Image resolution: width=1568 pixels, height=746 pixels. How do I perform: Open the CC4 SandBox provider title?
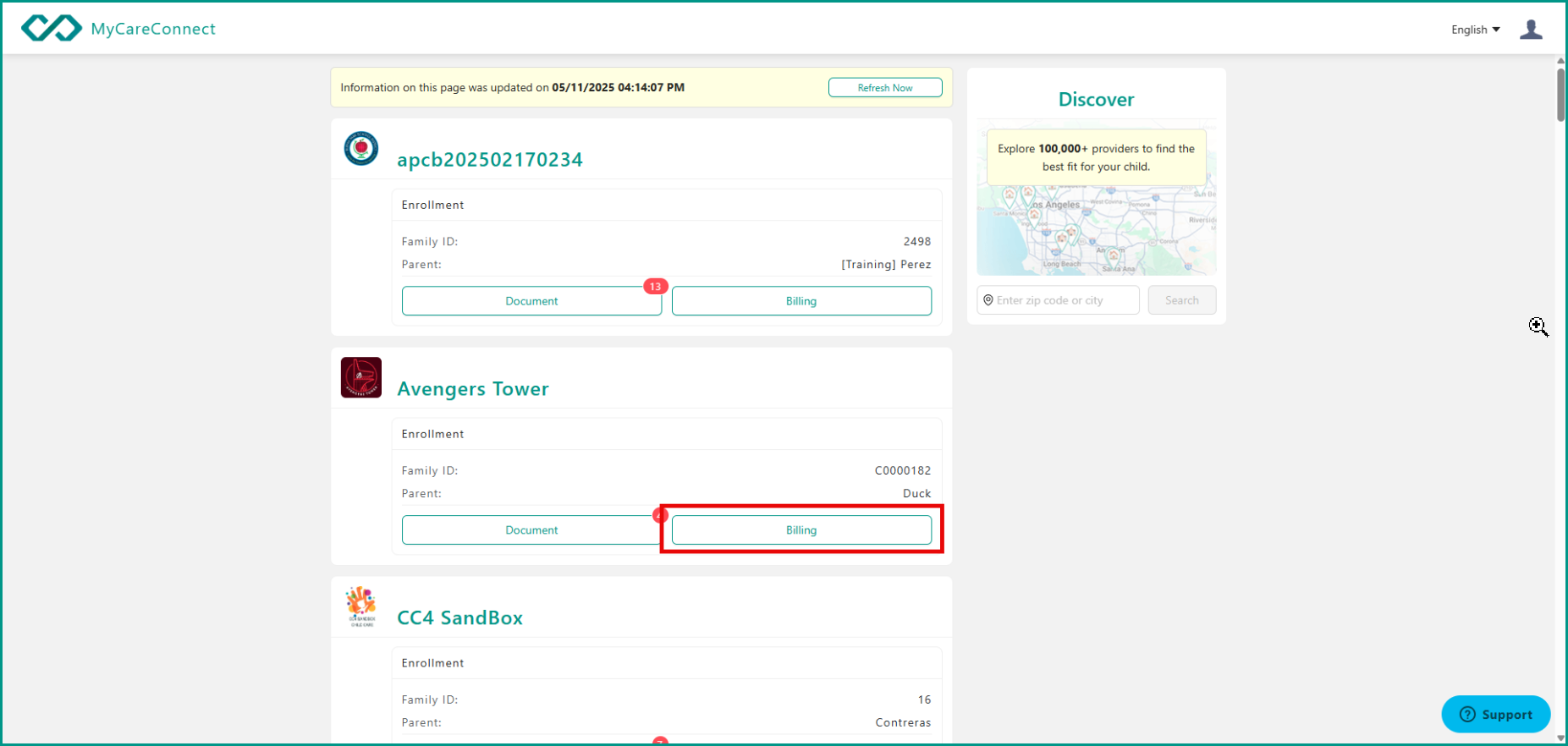point(460,618)
